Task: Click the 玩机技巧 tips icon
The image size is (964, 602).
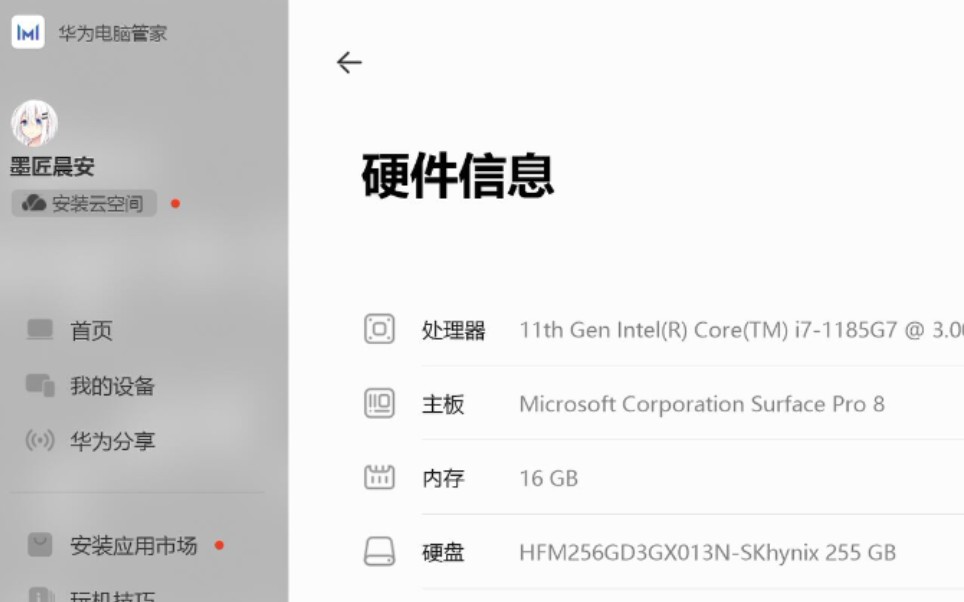Action: point(38,596)
